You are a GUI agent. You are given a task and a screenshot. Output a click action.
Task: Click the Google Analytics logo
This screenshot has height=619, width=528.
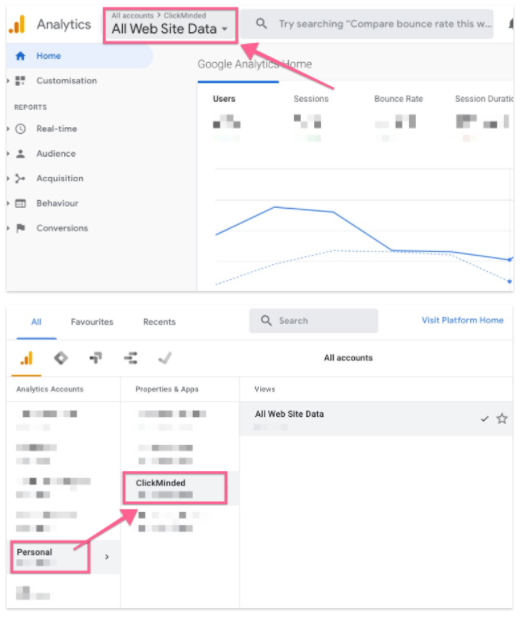tap(17, 24)
